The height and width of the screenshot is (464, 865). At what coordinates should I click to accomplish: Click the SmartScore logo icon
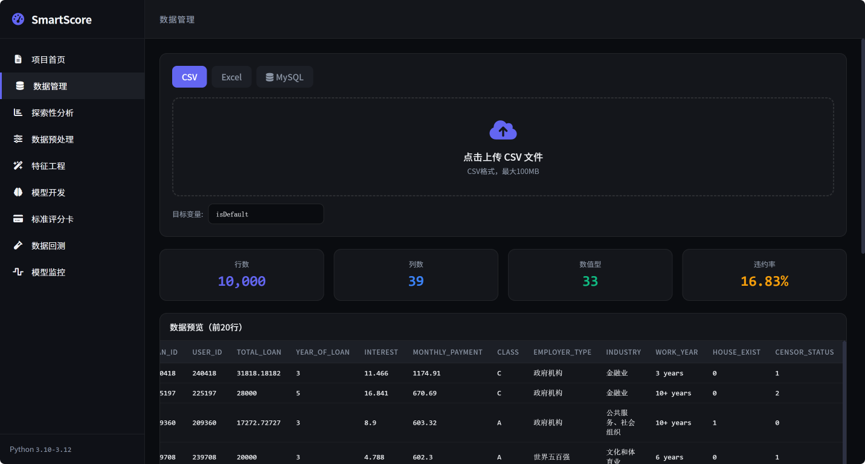(x=18, y=19)
